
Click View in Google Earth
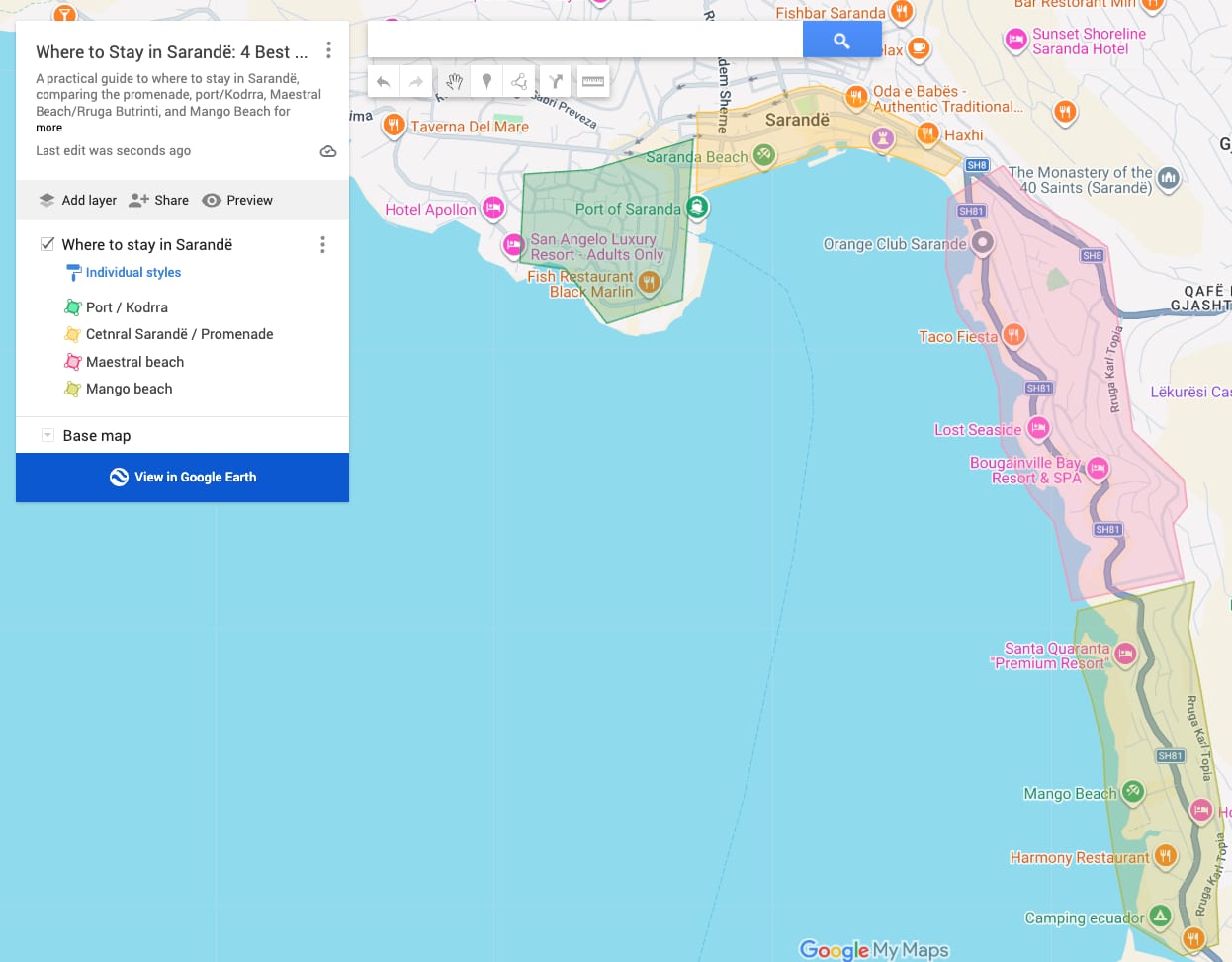(183, 477)
